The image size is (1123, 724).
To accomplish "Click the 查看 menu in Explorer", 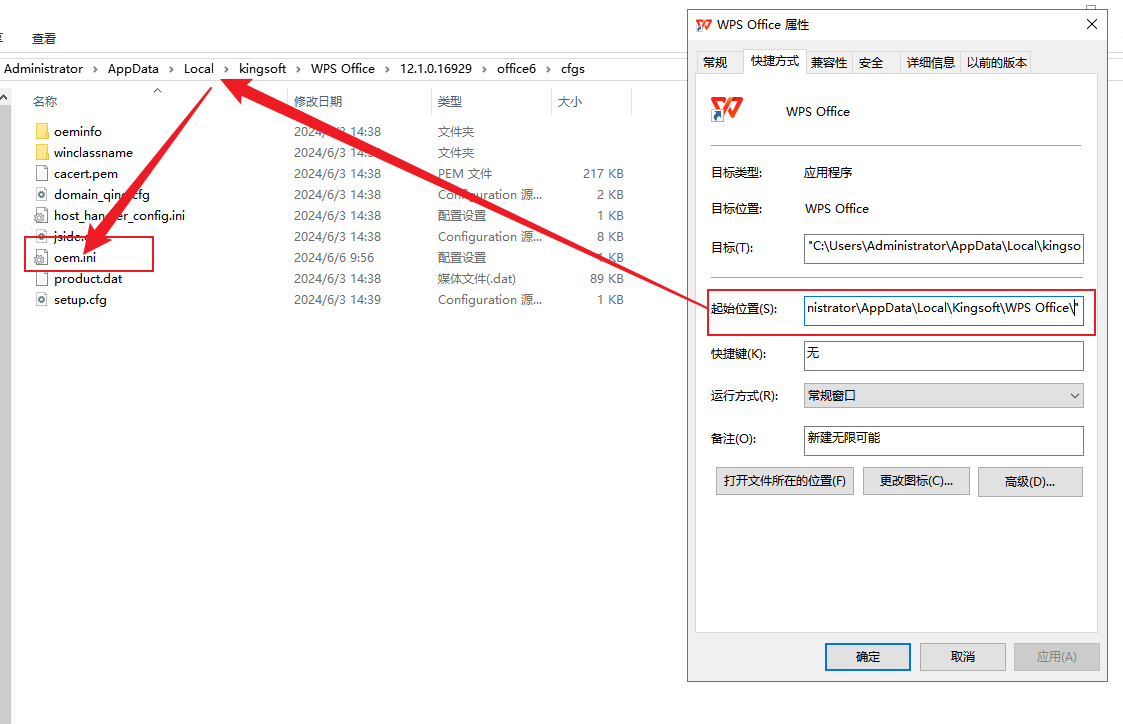I will tap(44, 39).
